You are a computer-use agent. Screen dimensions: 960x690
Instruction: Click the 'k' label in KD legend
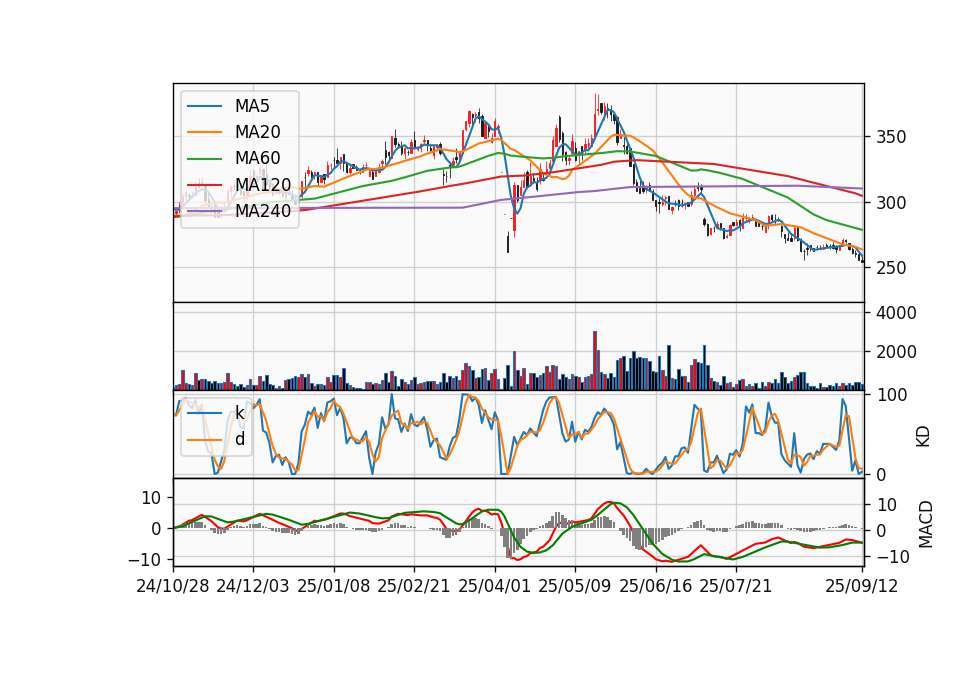click(239, 413)
